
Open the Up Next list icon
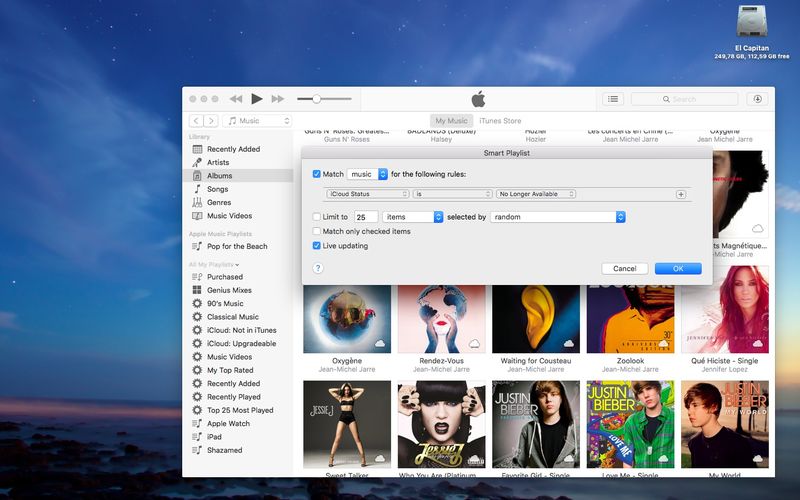pyautogui.click(x=613, y=99)
